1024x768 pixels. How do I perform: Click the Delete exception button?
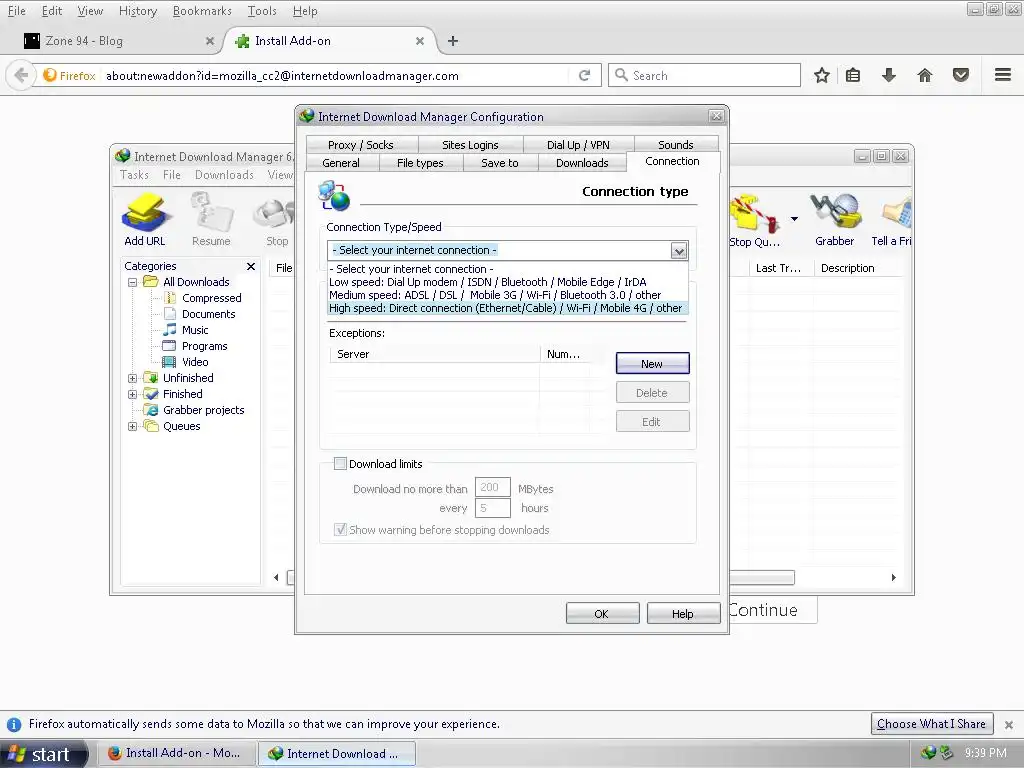[x=652, y=392]
